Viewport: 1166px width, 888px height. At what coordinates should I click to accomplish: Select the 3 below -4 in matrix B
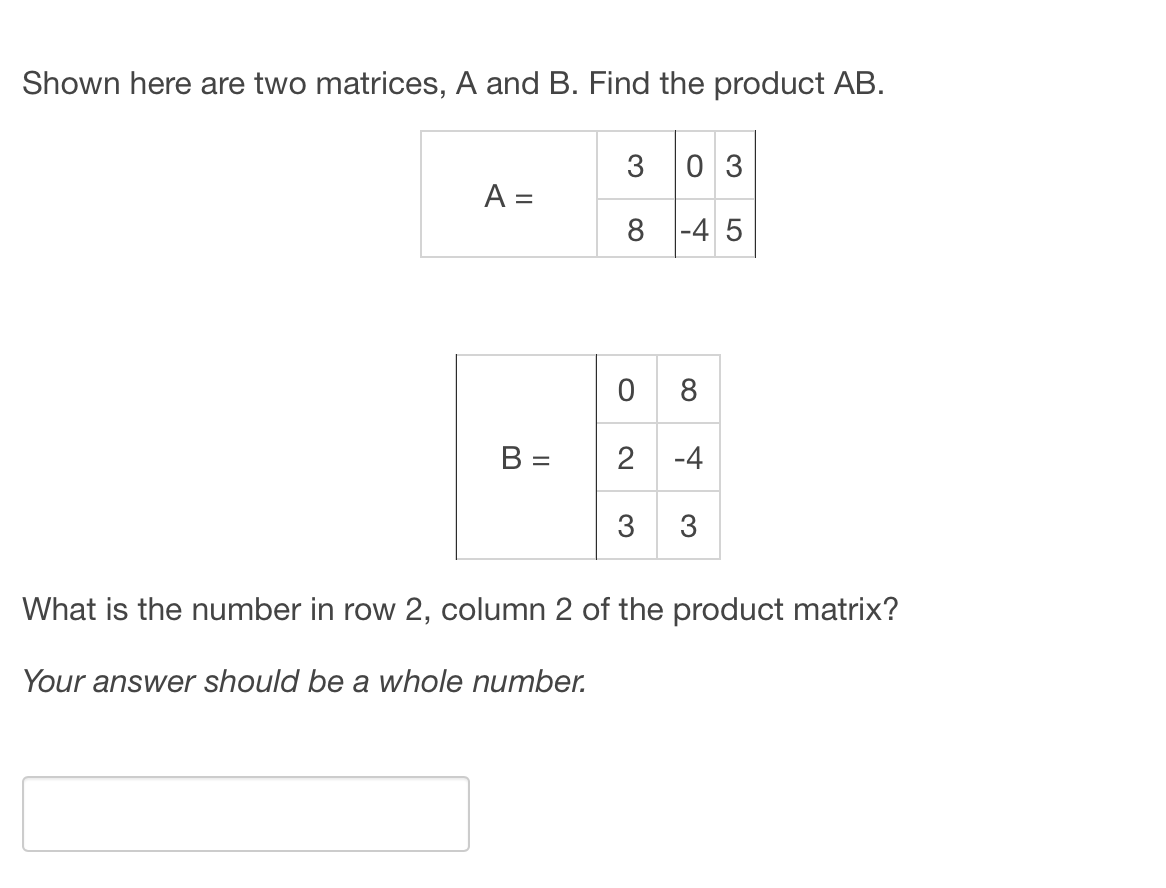point(689,525)
